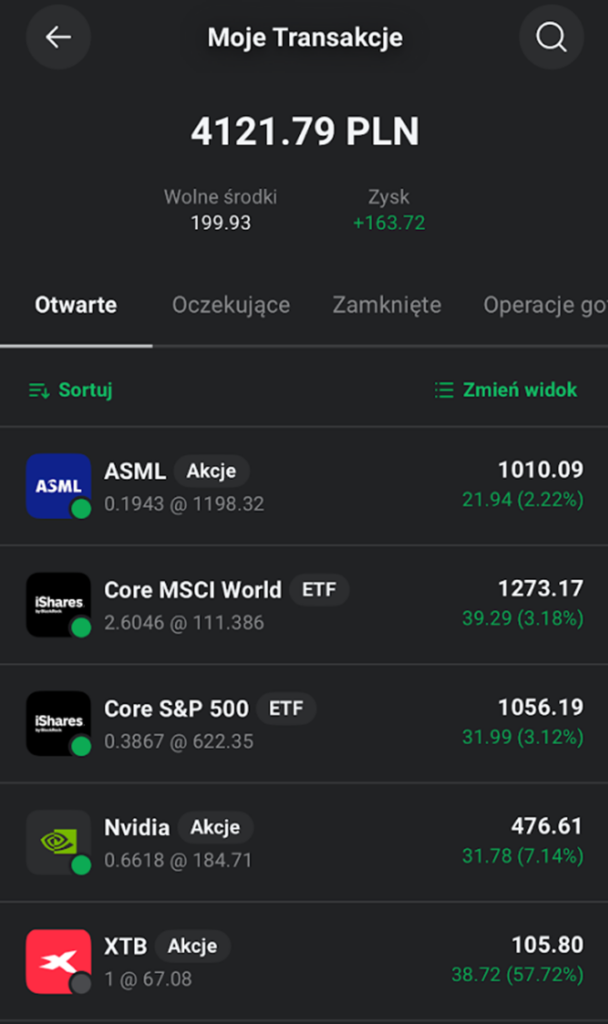Switch to the Oczekujące tab

(231, 305)
